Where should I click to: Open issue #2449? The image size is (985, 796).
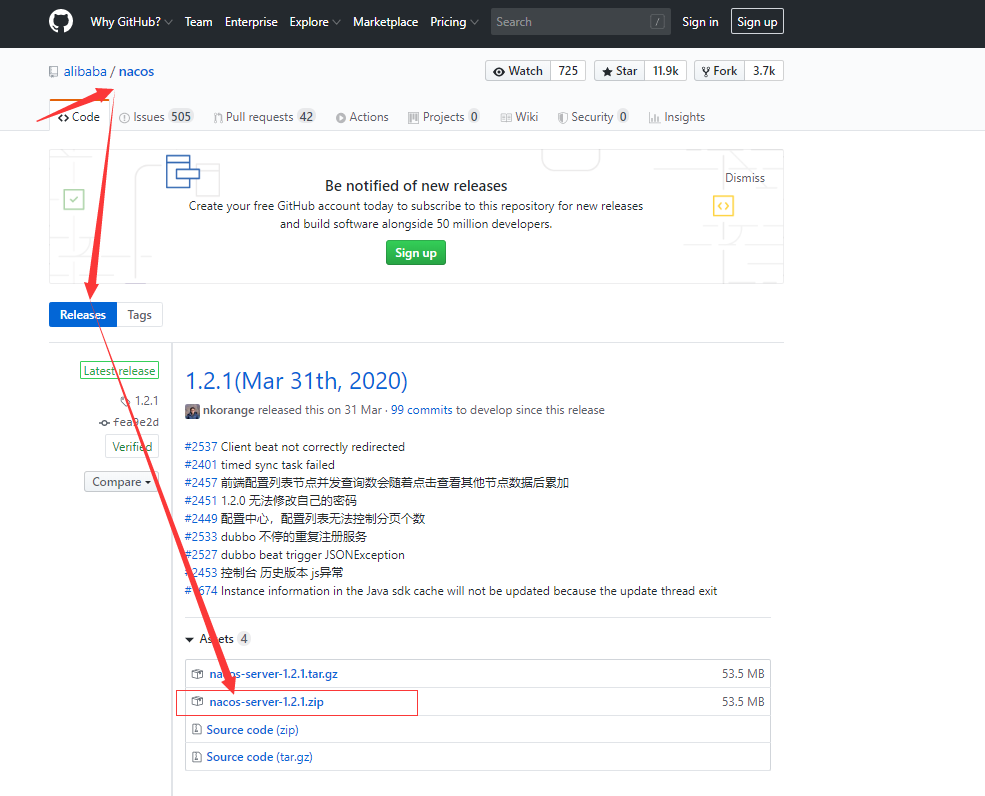point(201,519)
